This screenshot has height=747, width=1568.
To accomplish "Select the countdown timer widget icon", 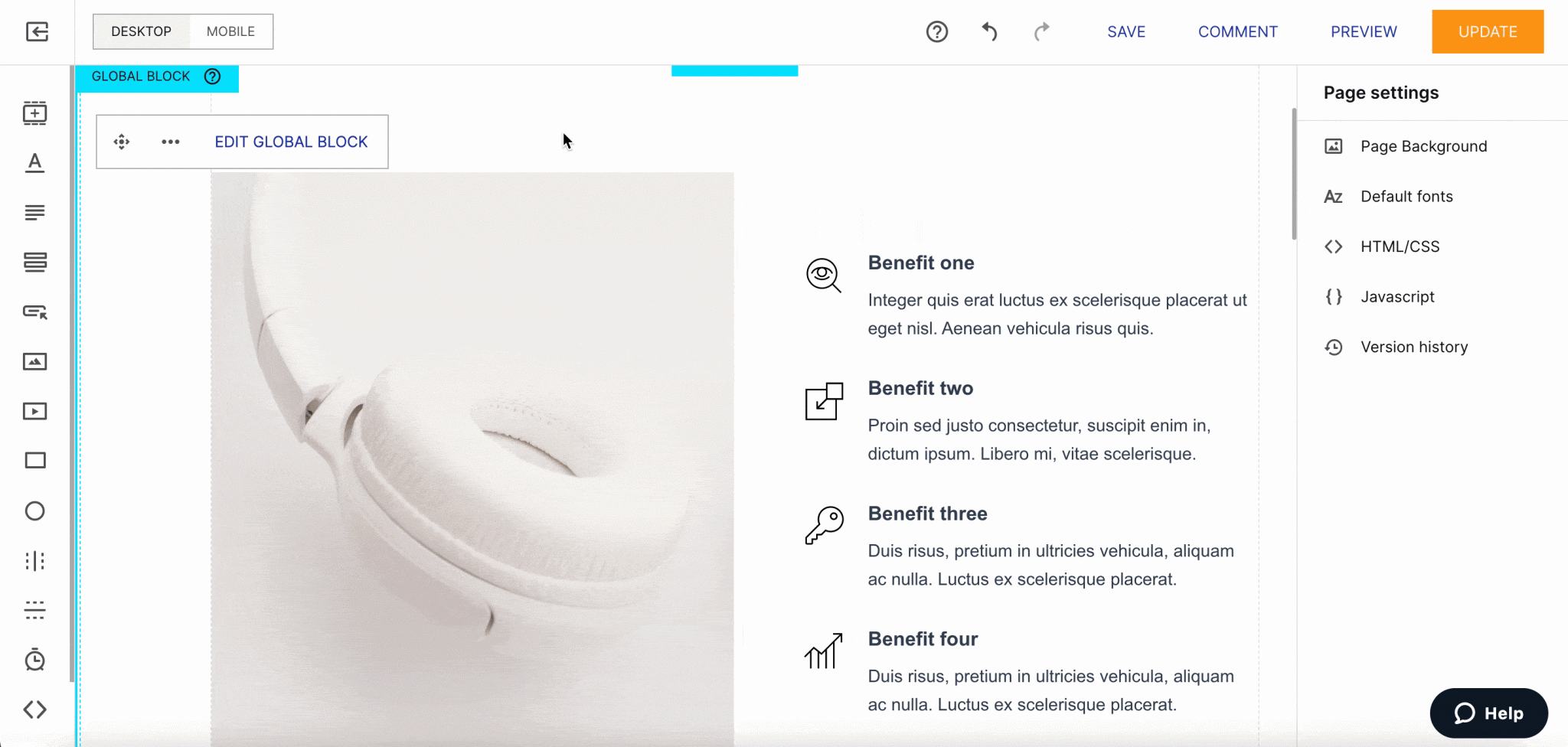I will coord(34,659).
